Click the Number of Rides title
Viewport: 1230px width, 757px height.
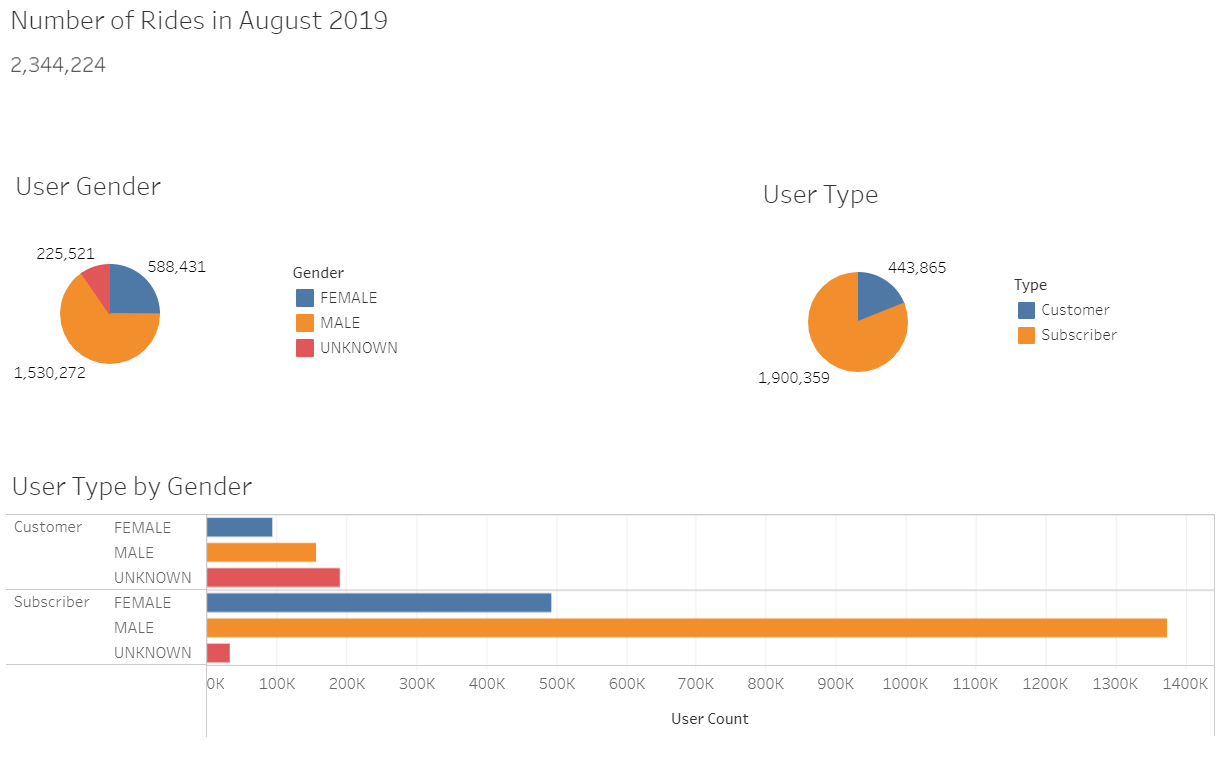pos(198,21)
